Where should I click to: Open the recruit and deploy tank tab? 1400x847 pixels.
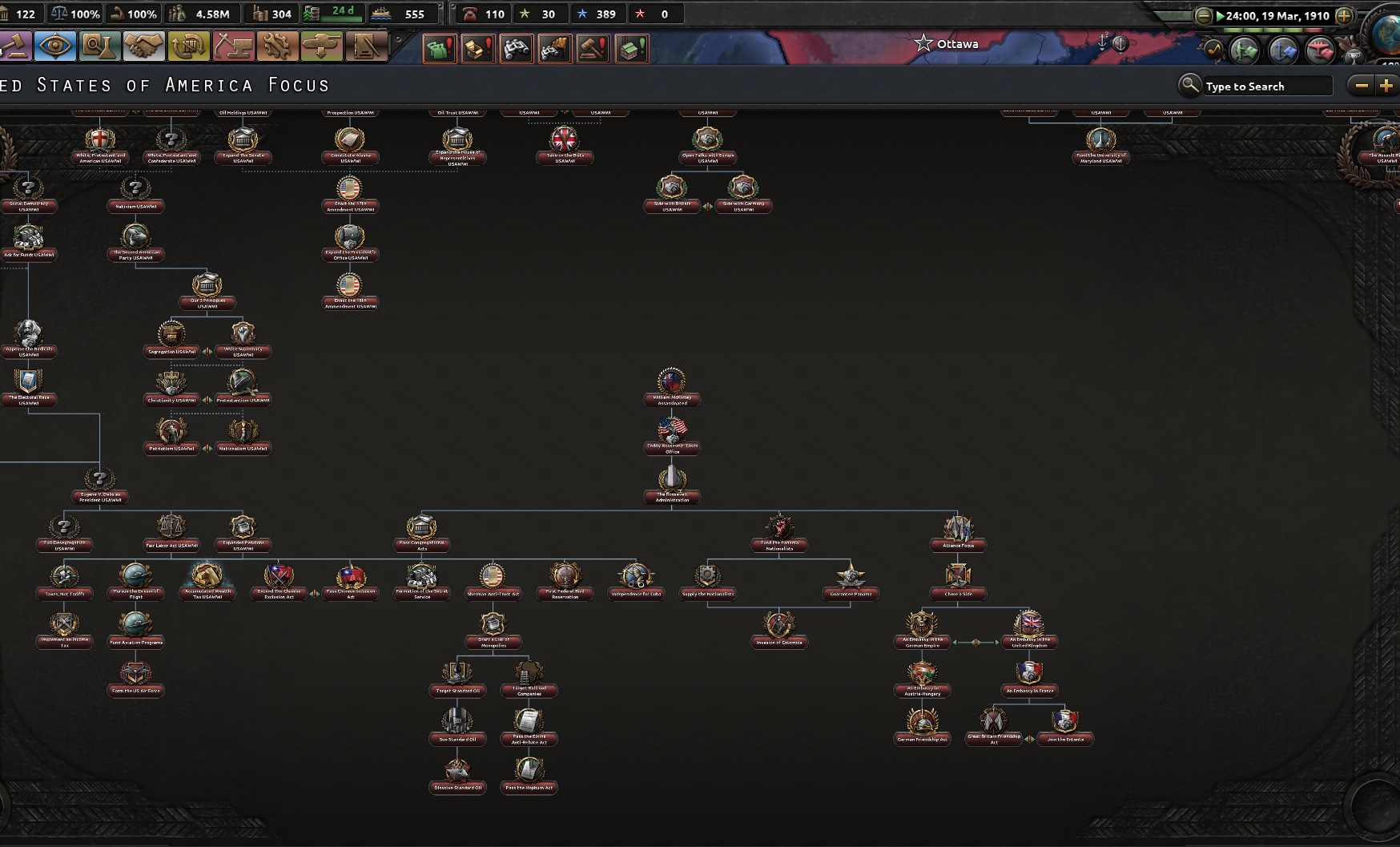pyautogui.click(x=322, y=46)
